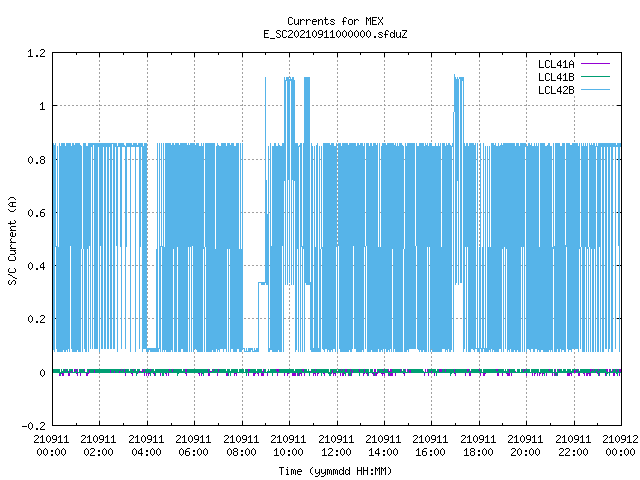The height and width of the screenshot is (480, 640).
Task: Click the 0.2 y-axis tick value
Action: [x=36, y=319]
